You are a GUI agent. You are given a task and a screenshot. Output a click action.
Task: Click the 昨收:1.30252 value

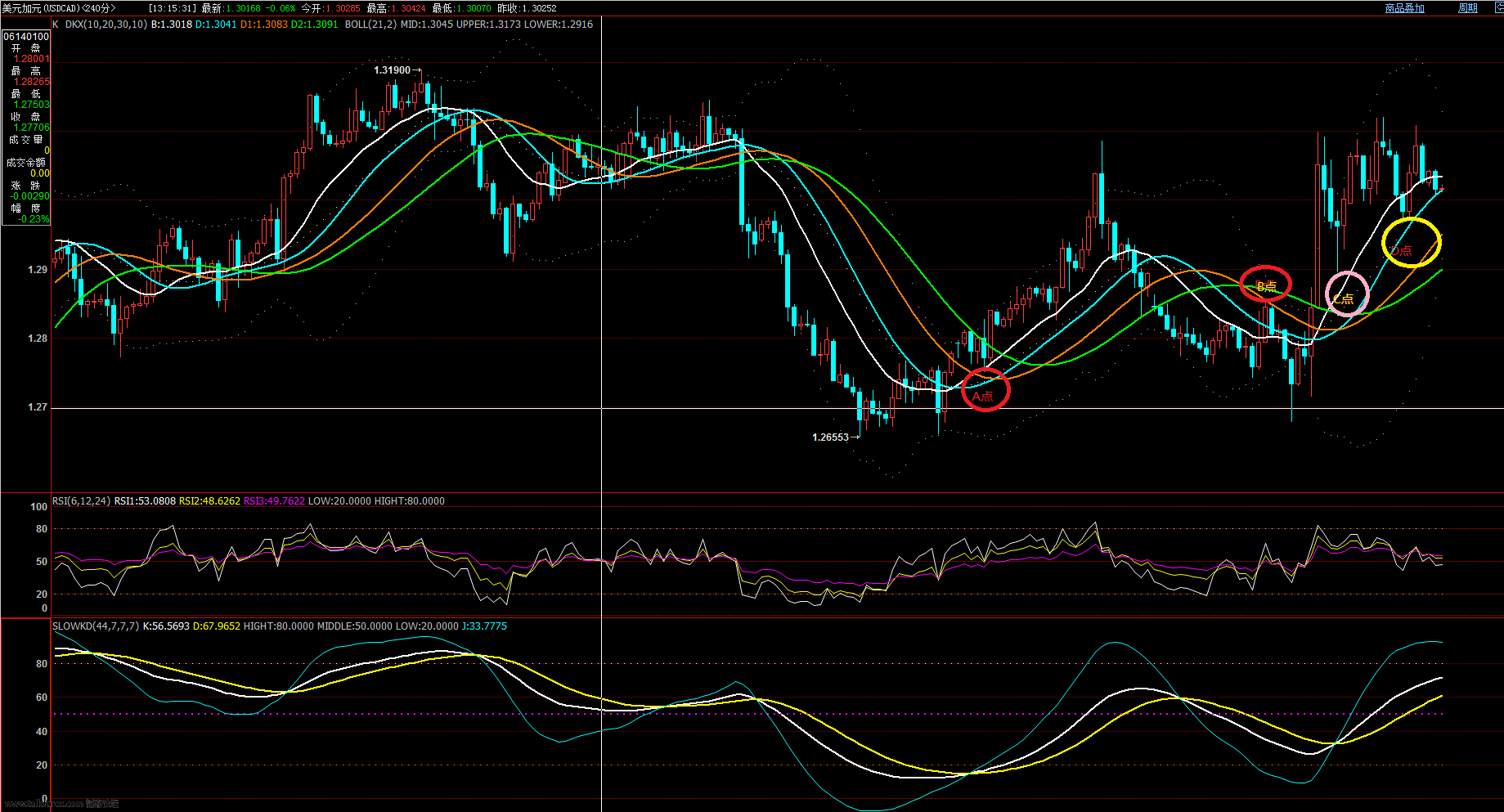pos(527,8)
